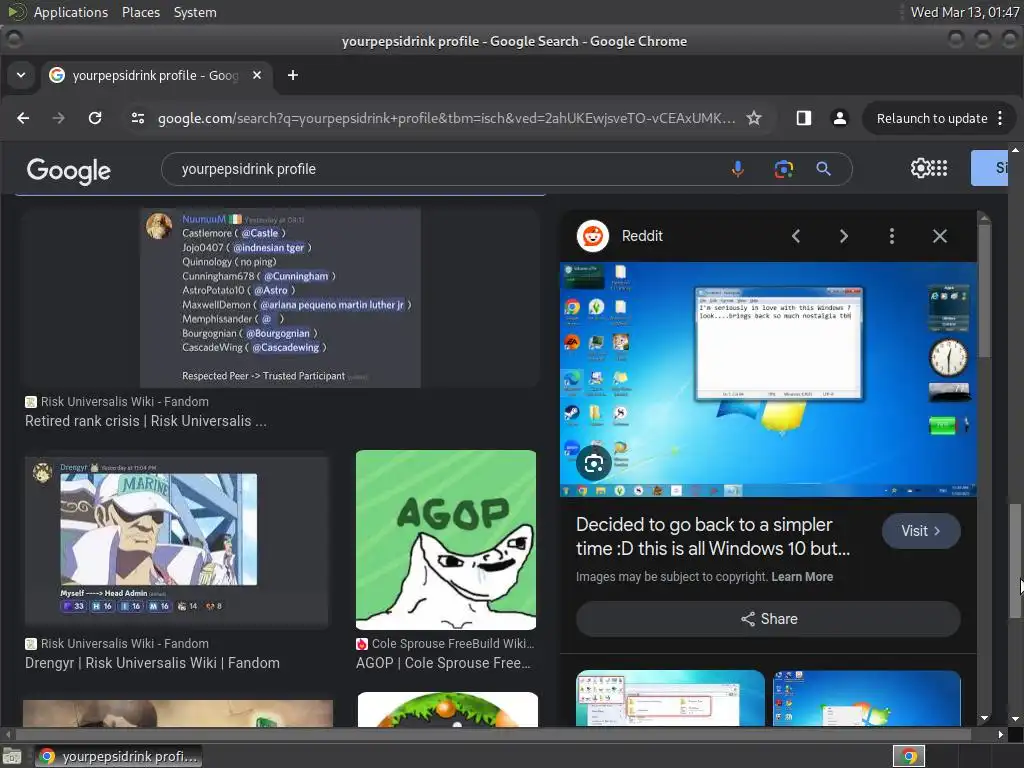Screen dimensions: 1024x768
Task: Switch to Chrome window in taskbar
Action: (x=118, y=756)
